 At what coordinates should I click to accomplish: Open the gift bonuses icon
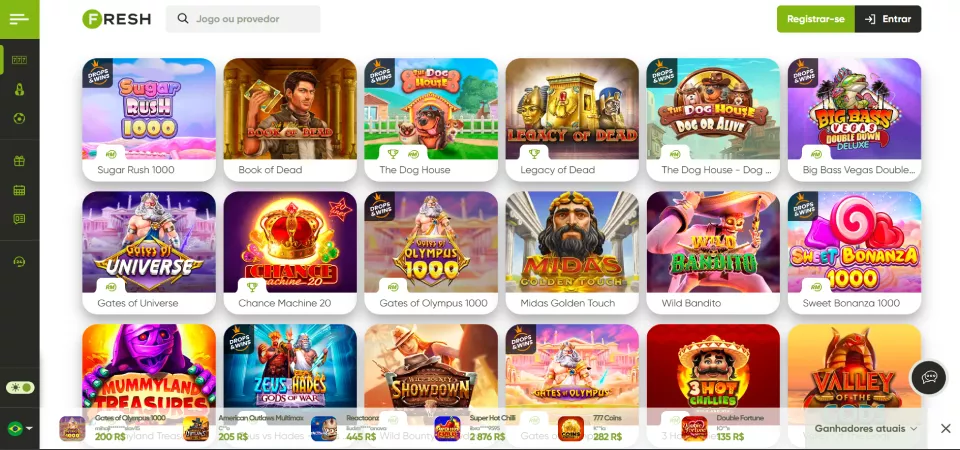20,161
